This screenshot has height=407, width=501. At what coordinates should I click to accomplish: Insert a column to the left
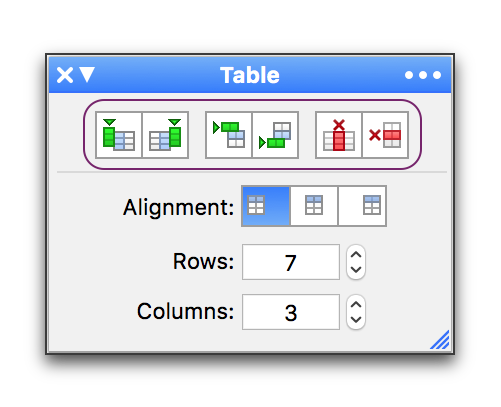coord(119,135)
